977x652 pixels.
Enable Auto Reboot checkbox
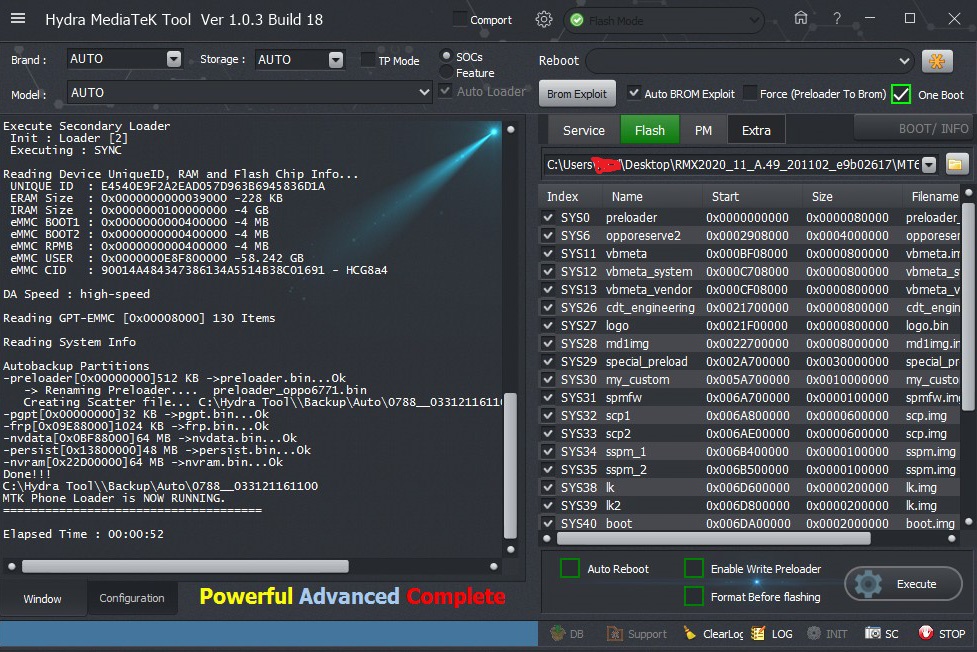[570, 568]
